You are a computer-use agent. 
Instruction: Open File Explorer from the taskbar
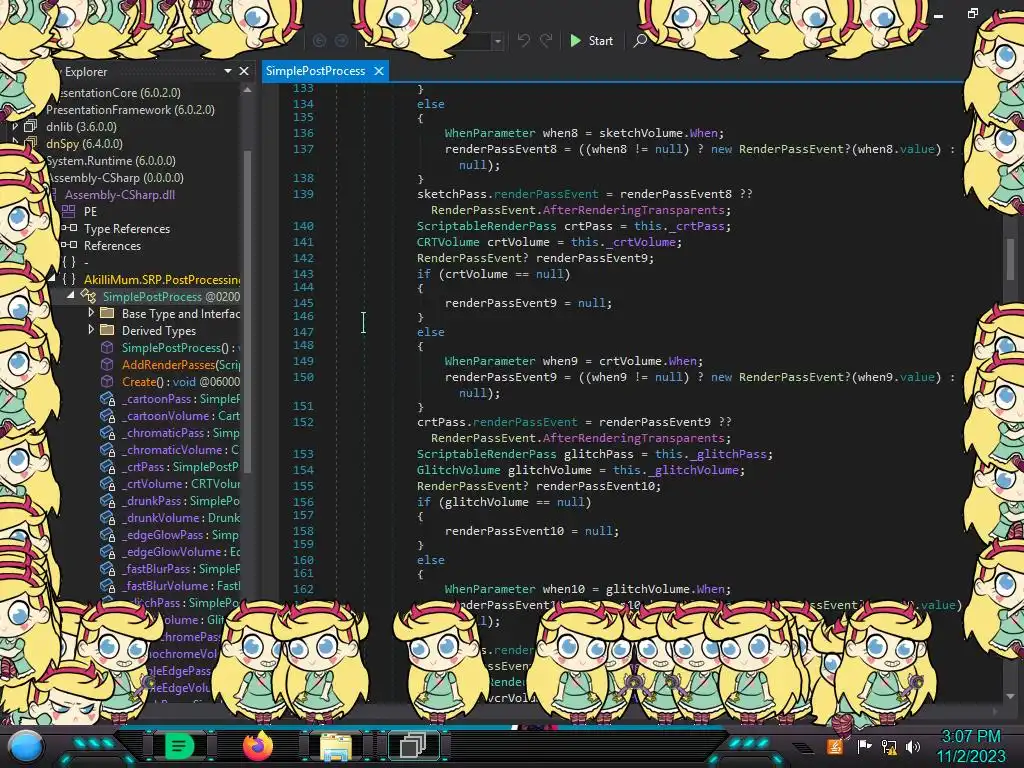(336, 746)
